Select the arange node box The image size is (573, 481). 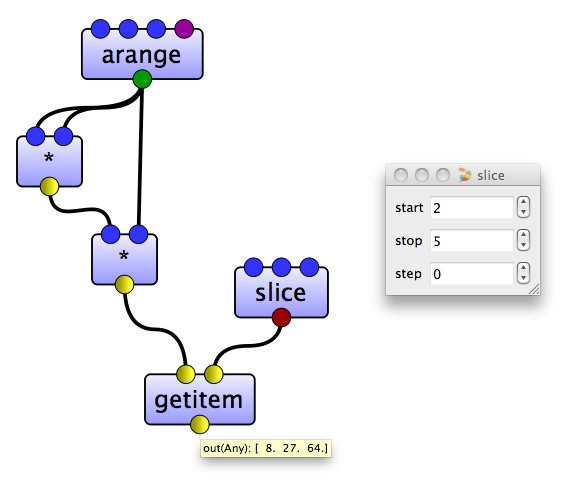pos(142,54)
